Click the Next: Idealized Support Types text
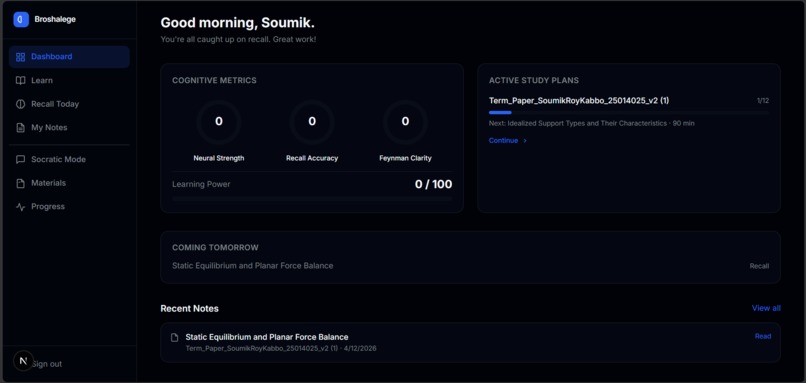 [592, 123]
